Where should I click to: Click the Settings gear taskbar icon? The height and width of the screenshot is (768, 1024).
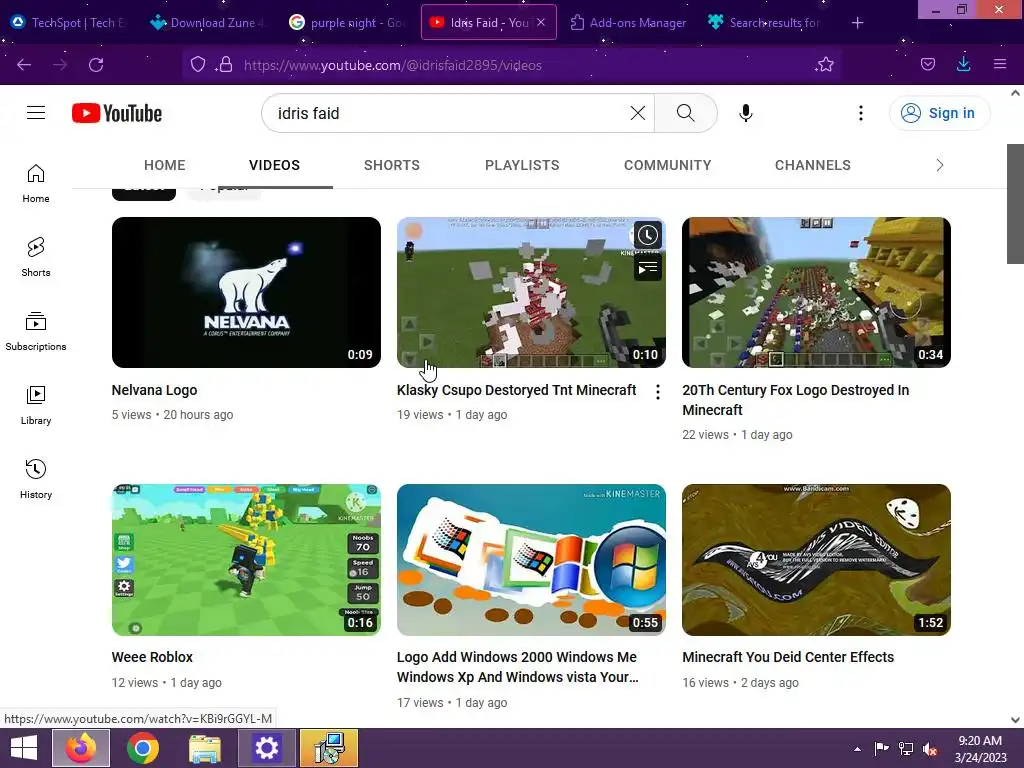point(266,748)
